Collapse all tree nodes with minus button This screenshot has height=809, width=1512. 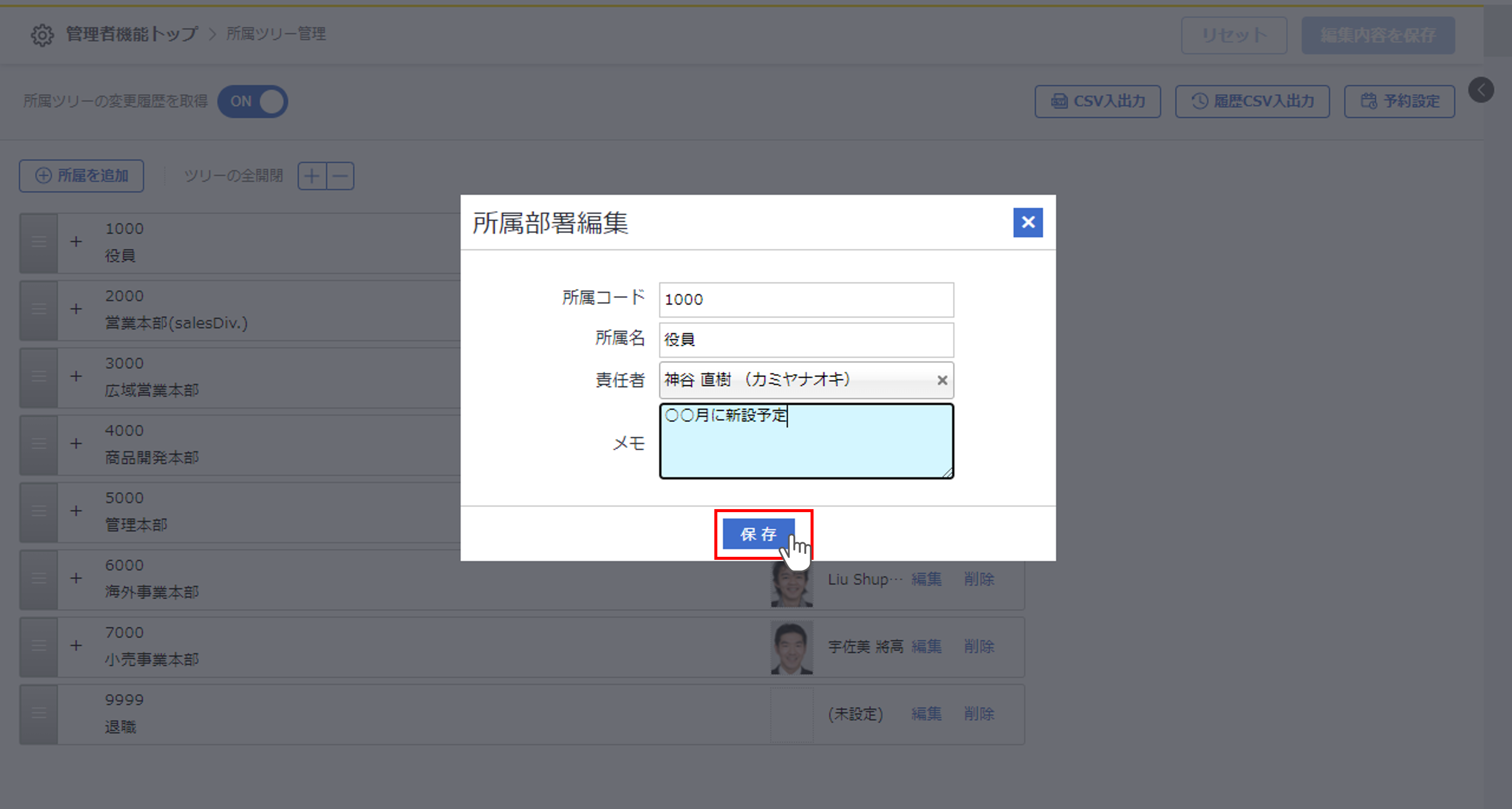(x=341, y=176)
